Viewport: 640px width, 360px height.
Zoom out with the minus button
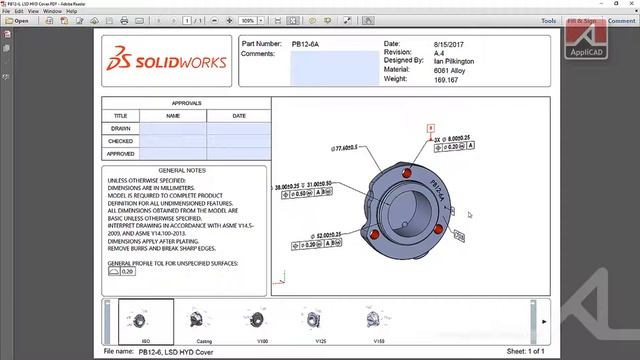click(x=214, y=20)
